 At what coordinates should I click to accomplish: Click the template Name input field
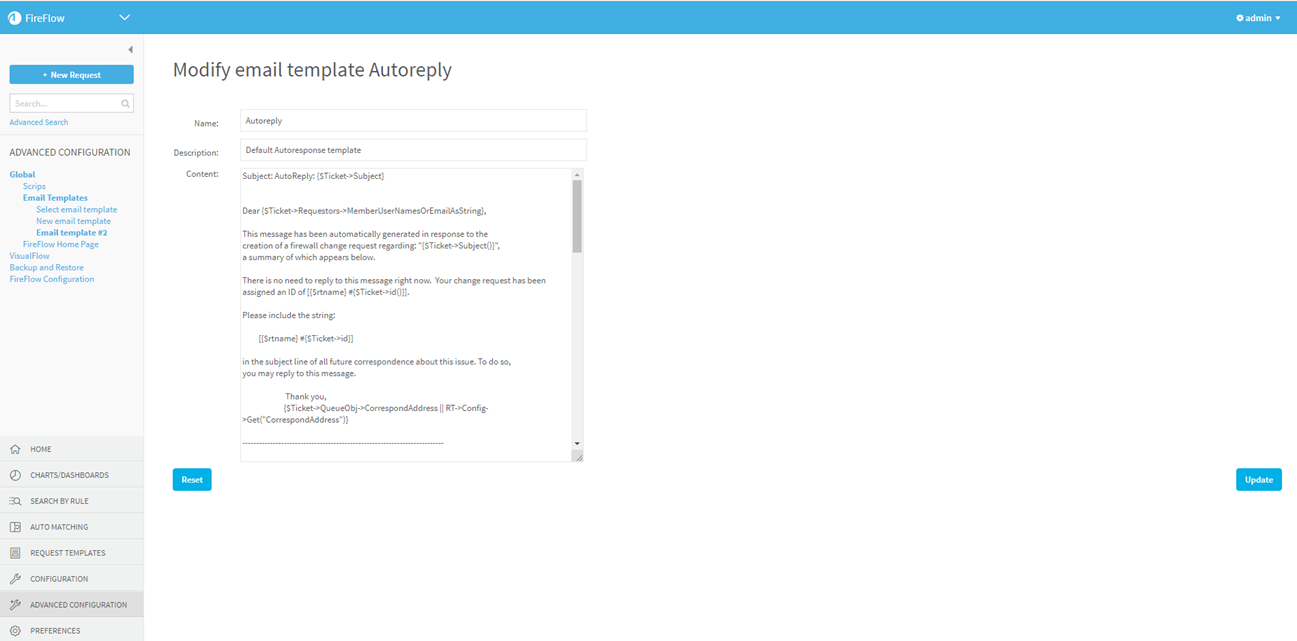coord(413,121)
